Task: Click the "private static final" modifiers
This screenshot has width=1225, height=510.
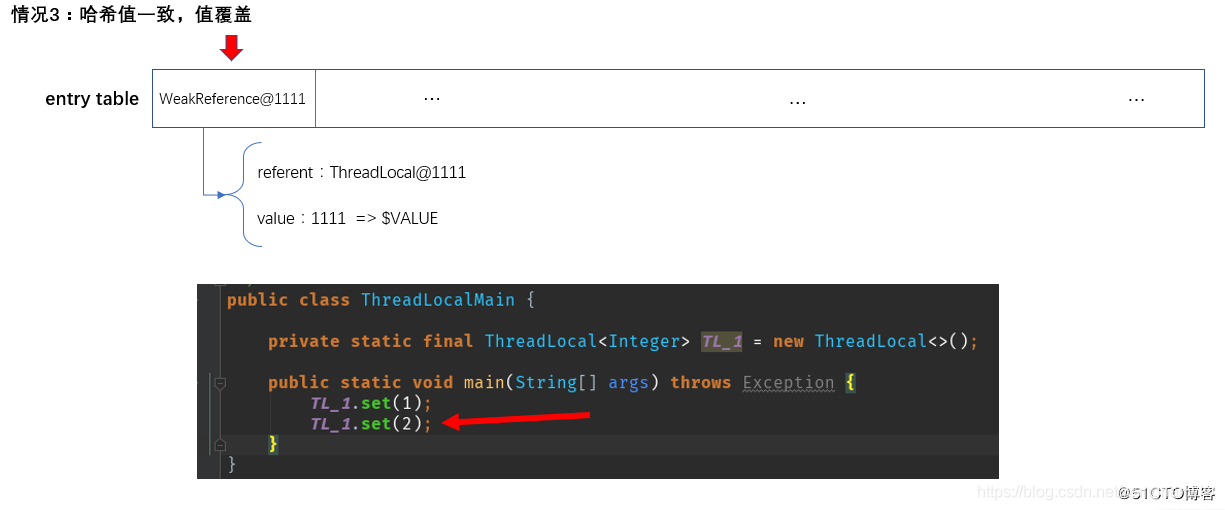Action: click(x=371, y=341)
